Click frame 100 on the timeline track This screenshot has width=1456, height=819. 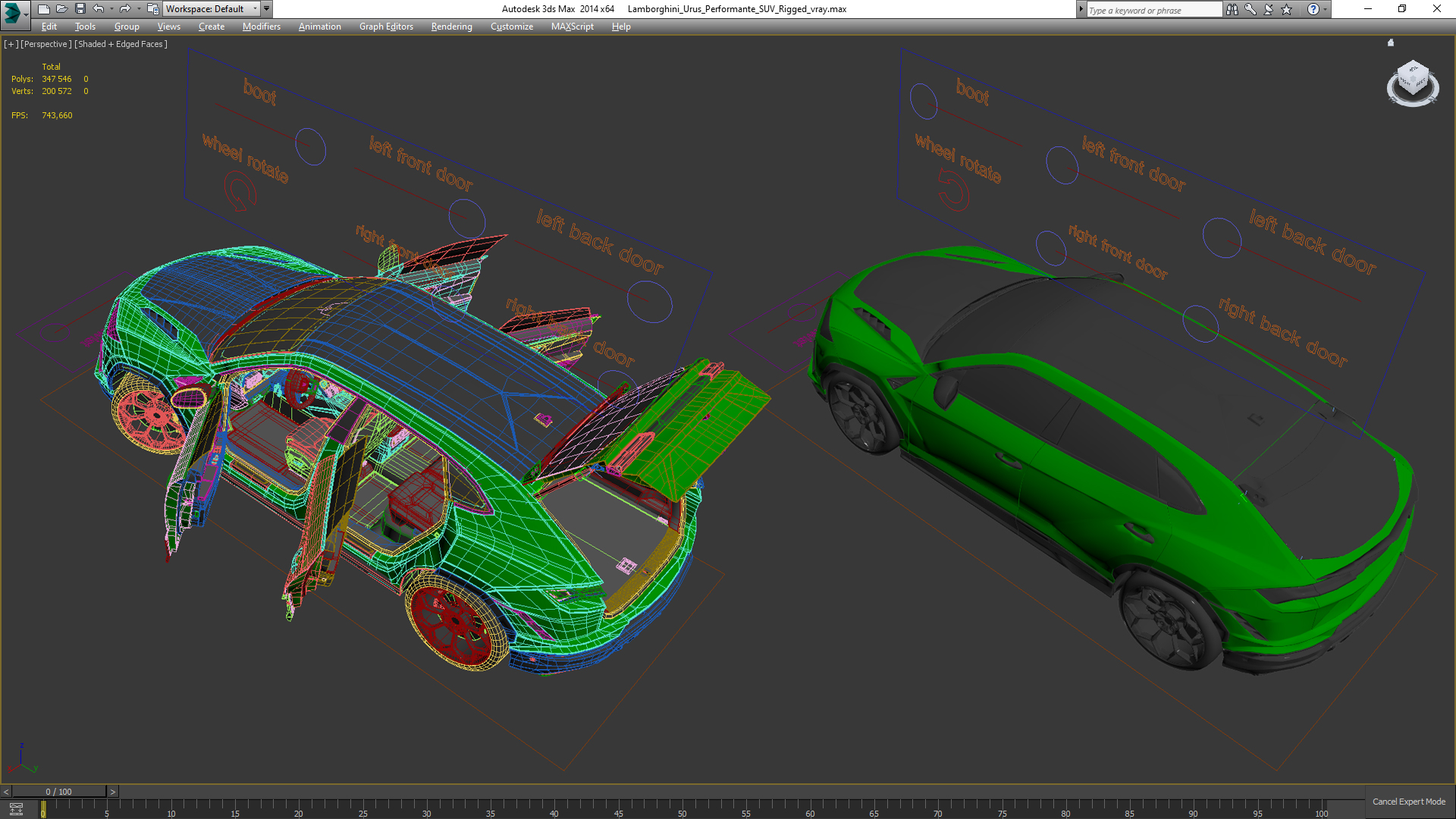[x=1321, y=809]
